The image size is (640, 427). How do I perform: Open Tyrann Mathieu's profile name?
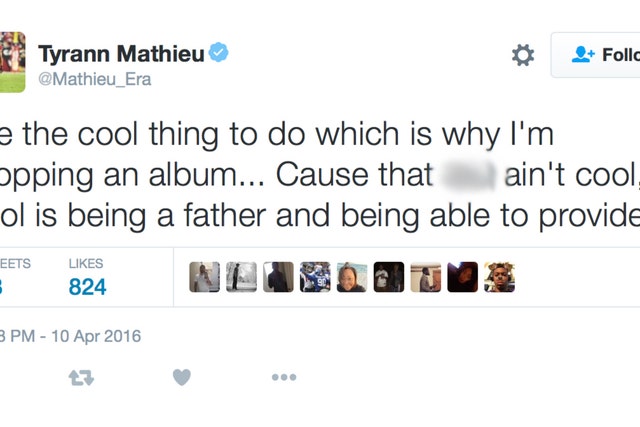(x=121, y=53)
